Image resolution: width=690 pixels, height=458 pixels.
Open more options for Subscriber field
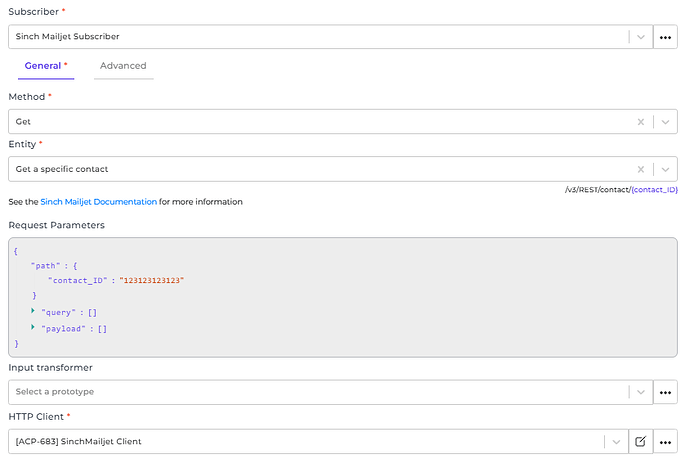665,37
